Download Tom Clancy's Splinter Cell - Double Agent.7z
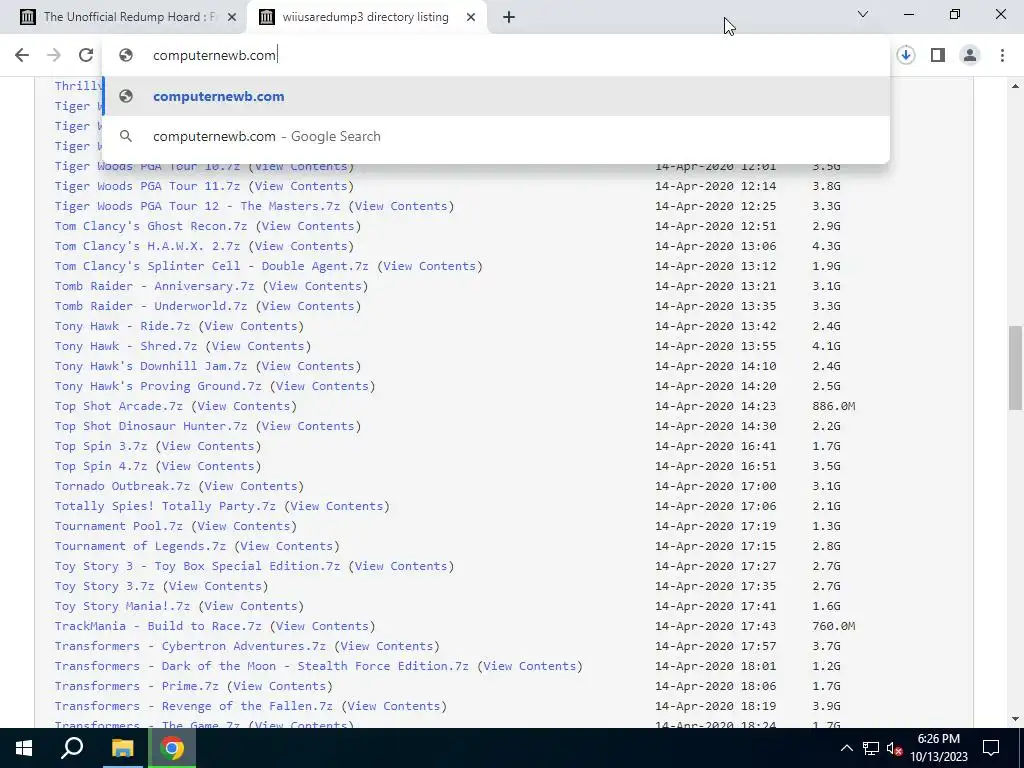This screenshot has height=768, width=1024. pyautogui.click(x=212, y=266)
